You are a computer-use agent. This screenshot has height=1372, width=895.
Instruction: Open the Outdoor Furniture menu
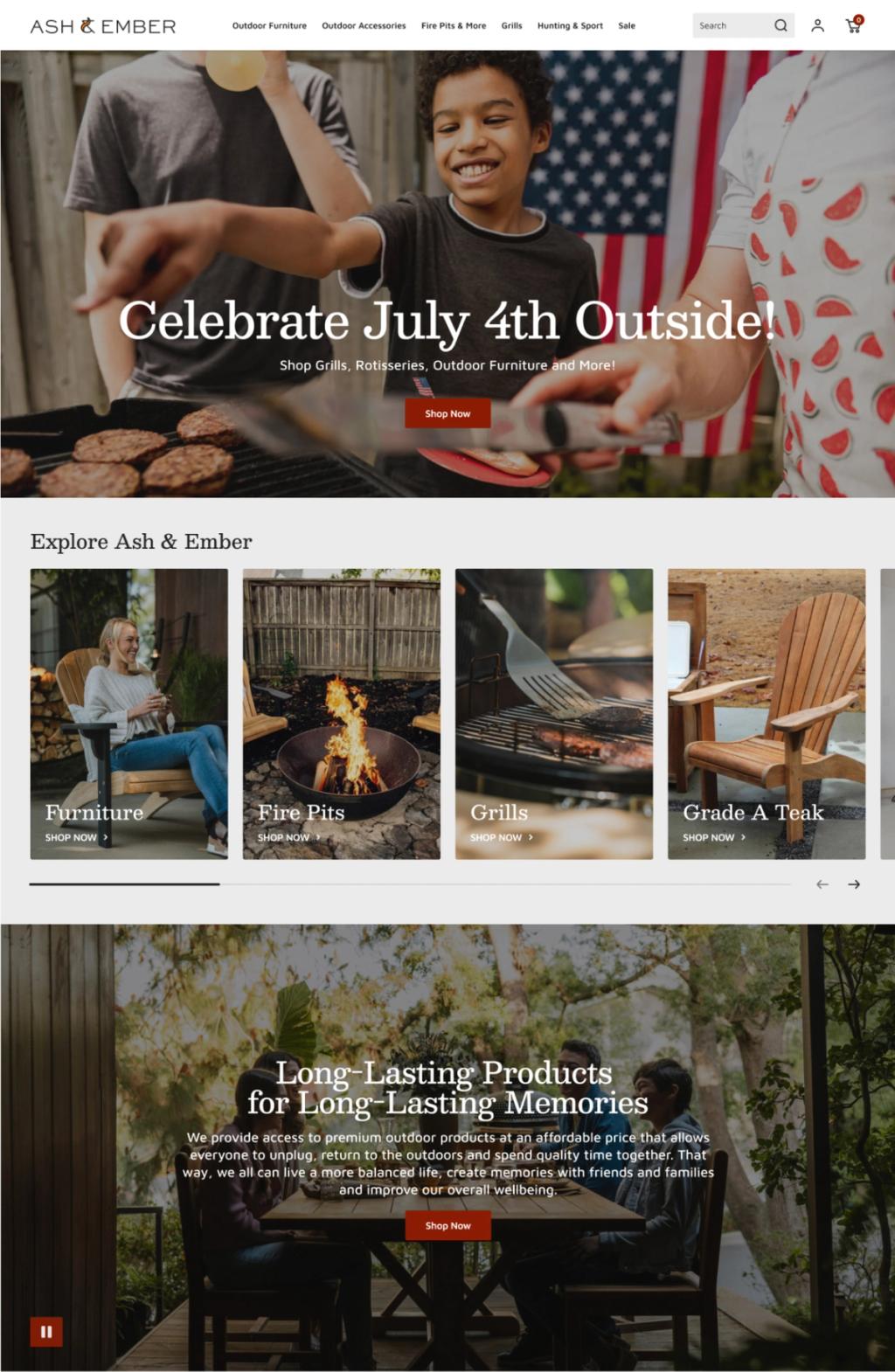point(269,25)
